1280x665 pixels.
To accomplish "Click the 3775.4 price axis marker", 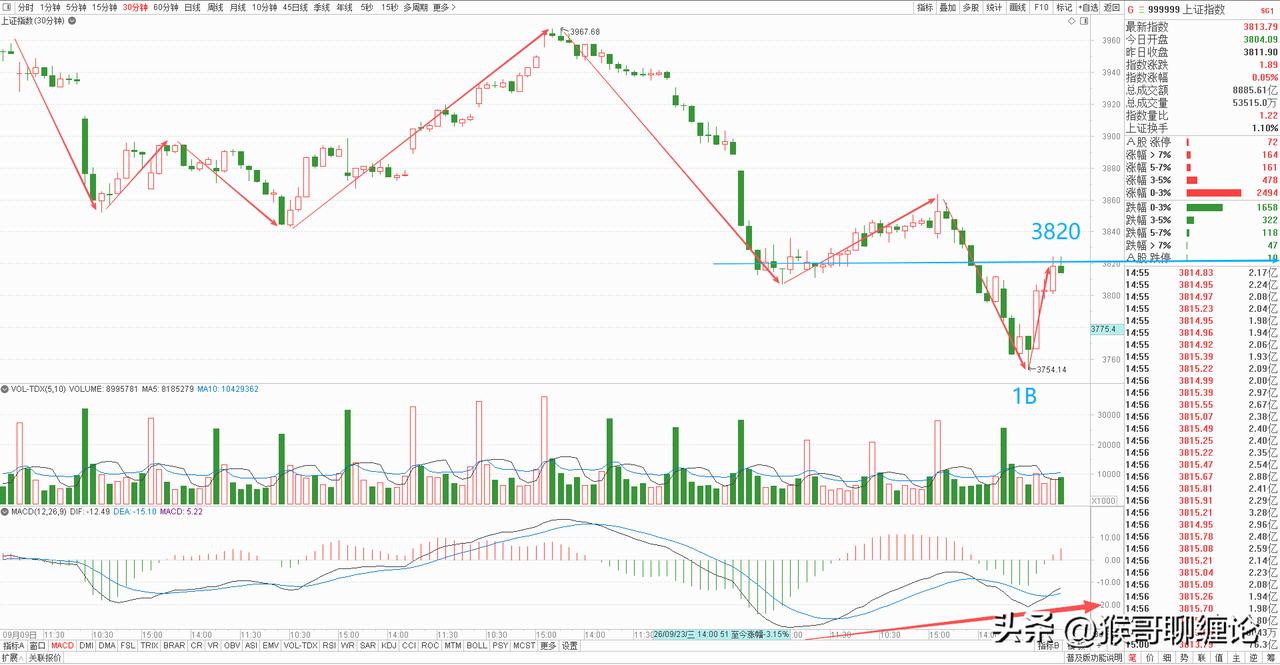I will [1105, 328].
